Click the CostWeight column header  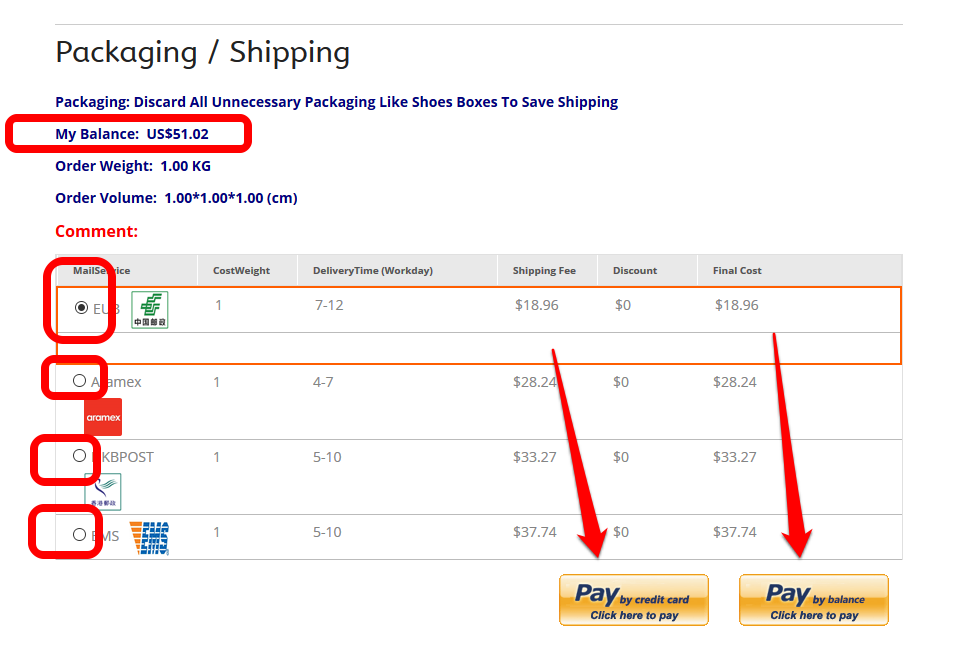click(x=241, y=270)
